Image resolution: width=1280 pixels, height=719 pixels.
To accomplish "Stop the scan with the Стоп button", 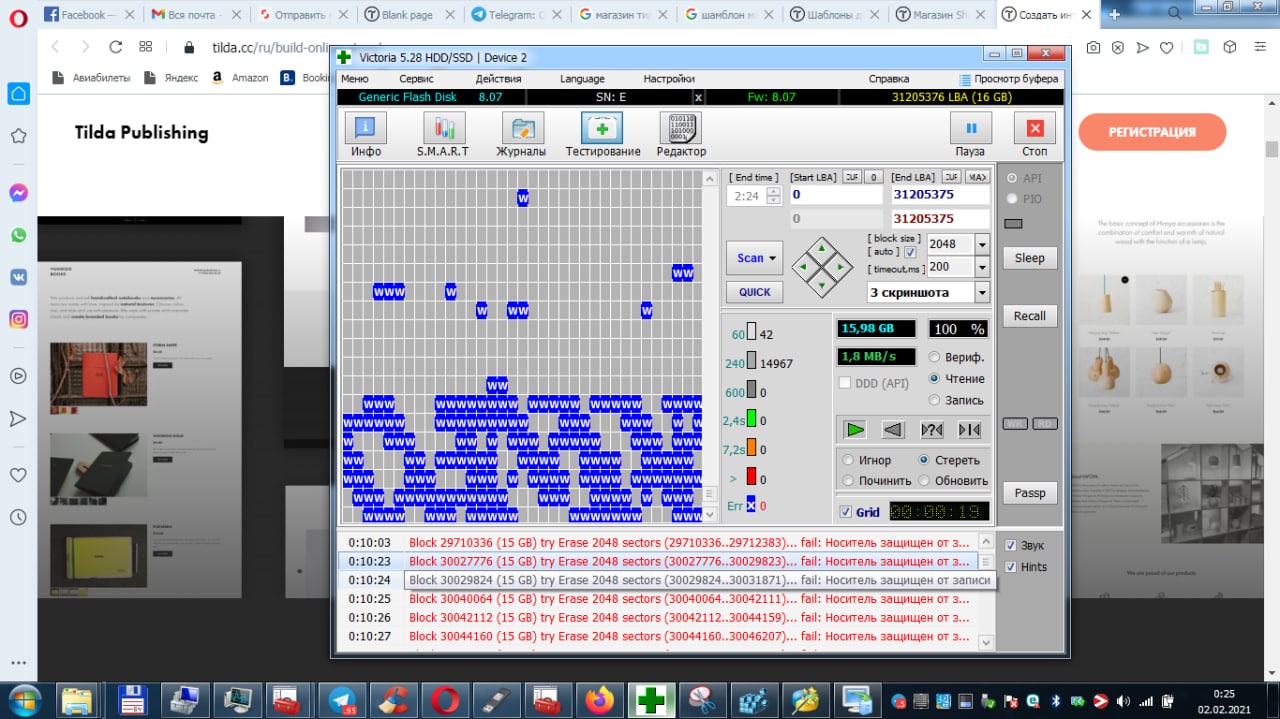I will 1035,134.
